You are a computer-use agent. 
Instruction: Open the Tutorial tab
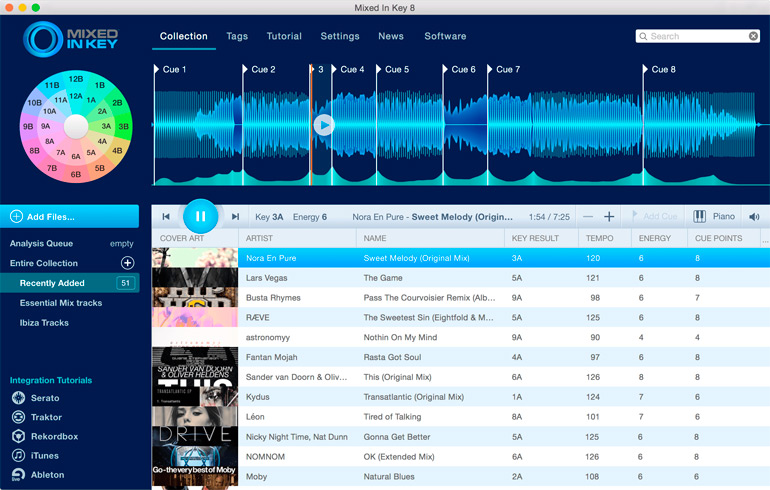click(x=284, y=36)
